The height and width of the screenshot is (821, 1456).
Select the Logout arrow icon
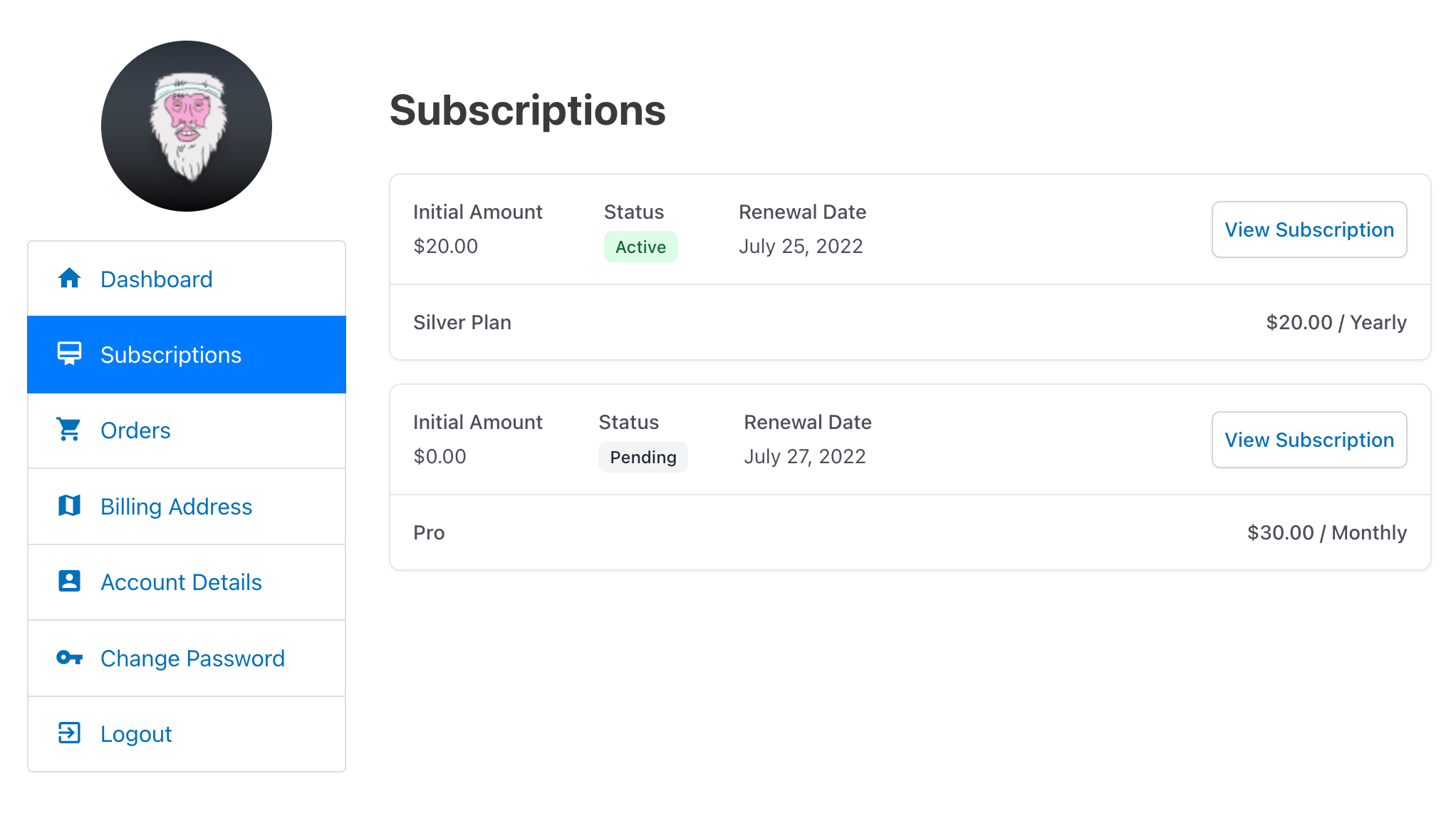tap(69, 733)
